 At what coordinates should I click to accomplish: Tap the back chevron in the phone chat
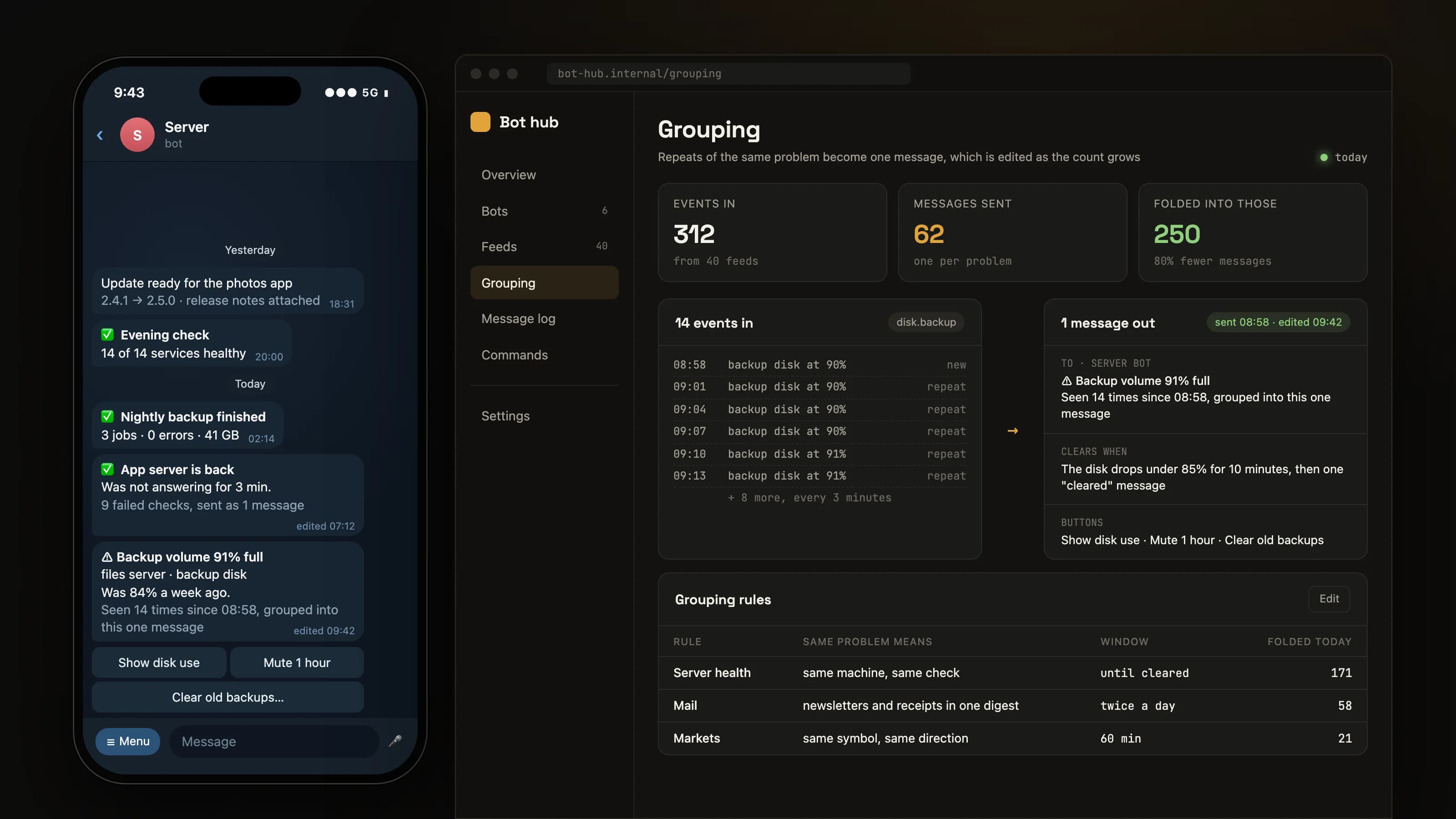click(100, 135)
